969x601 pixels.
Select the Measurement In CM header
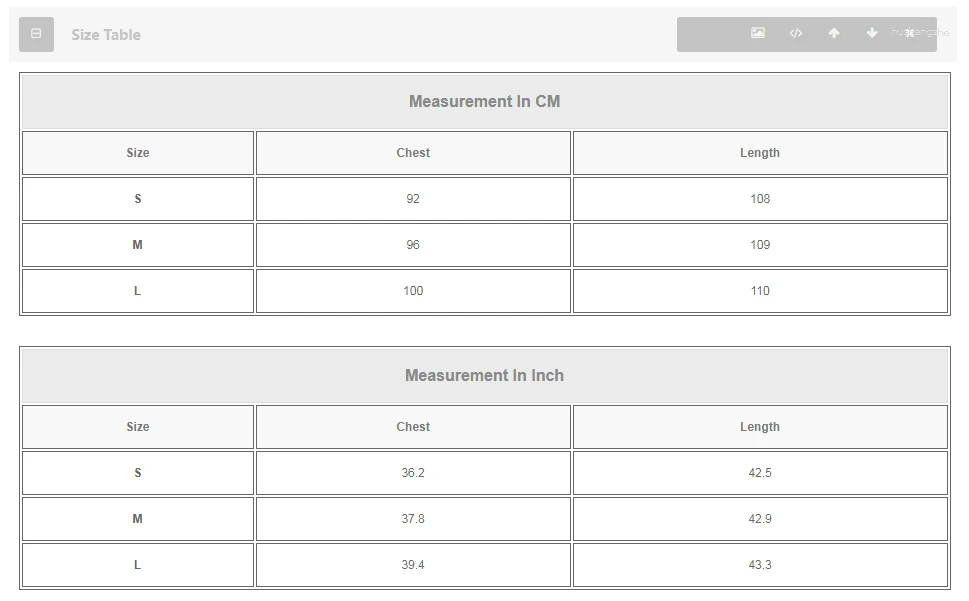[484, 101]
